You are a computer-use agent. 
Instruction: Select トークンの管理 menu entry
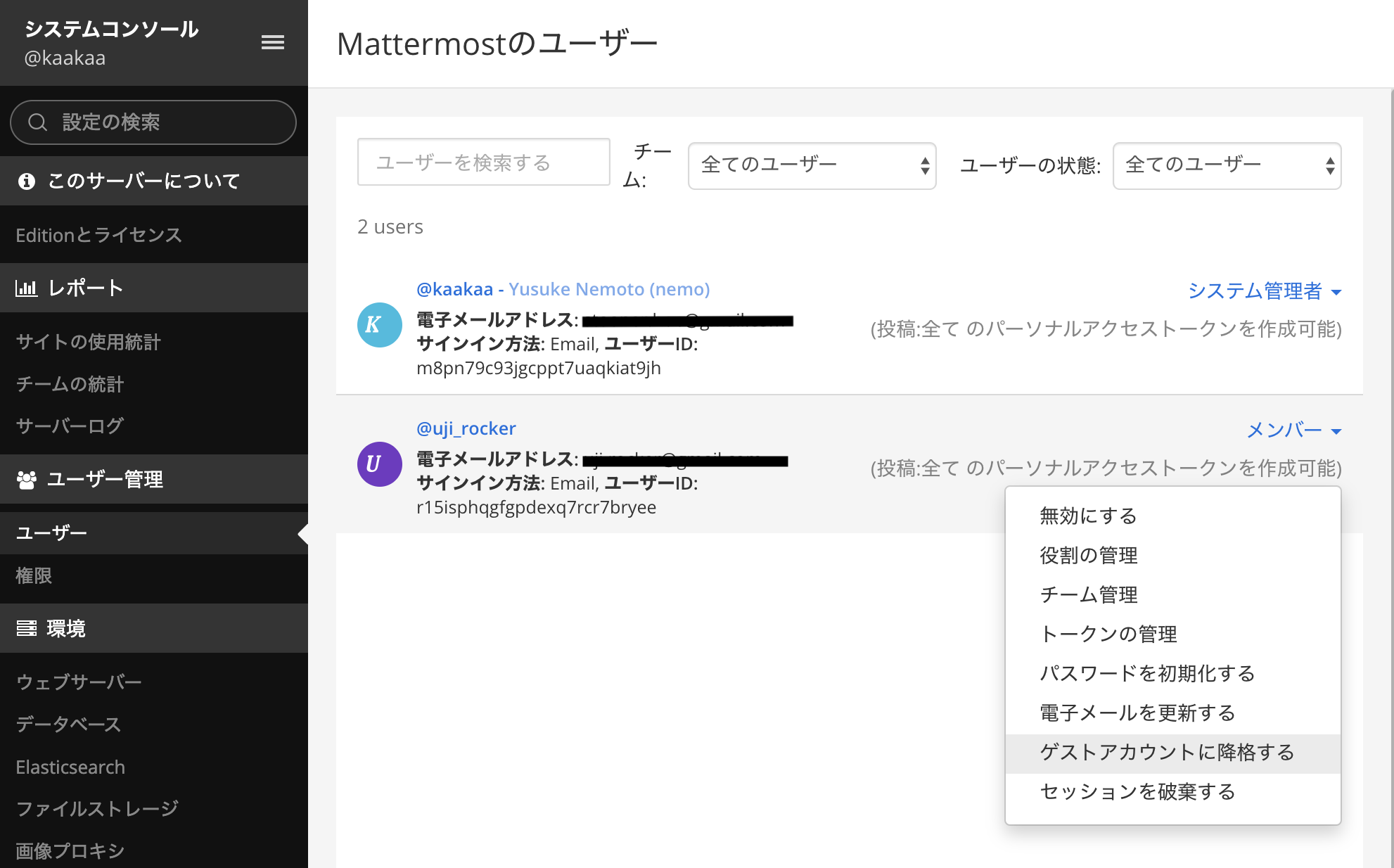tap(1173, 634)
